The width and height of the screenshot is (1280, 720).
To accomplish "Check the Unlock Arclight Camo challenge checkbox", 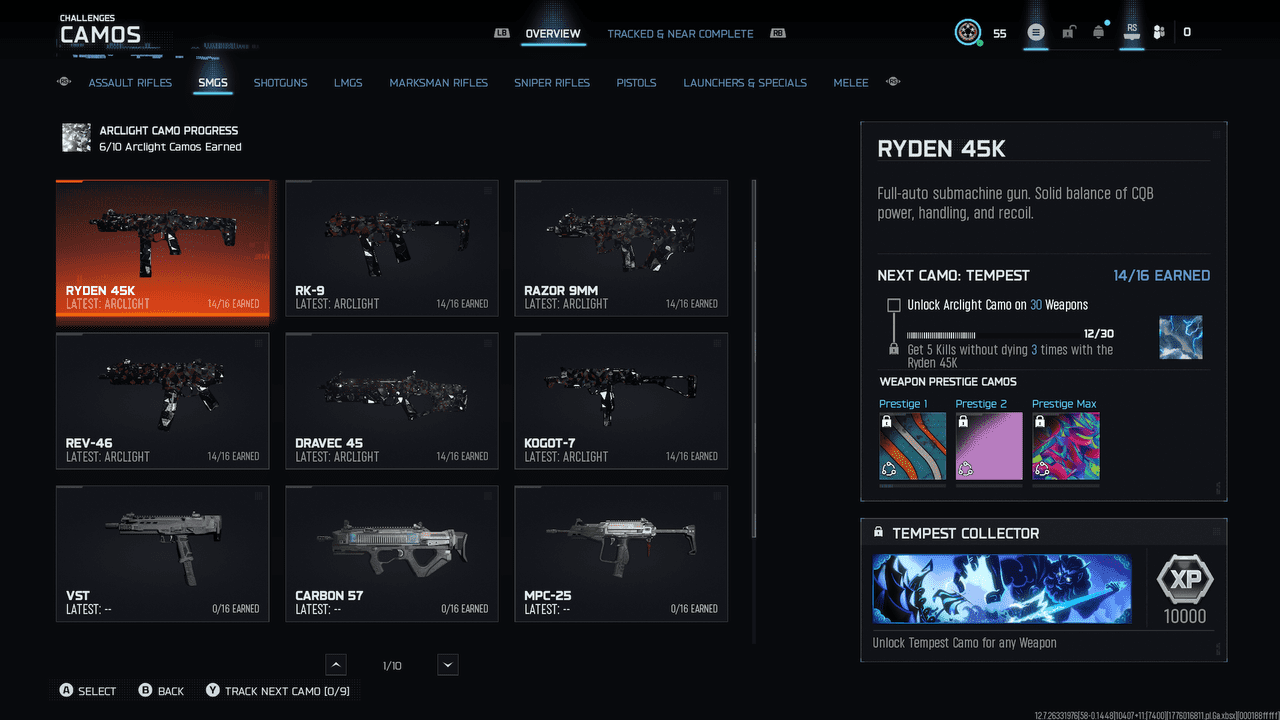I will click(x=894, y=305).
